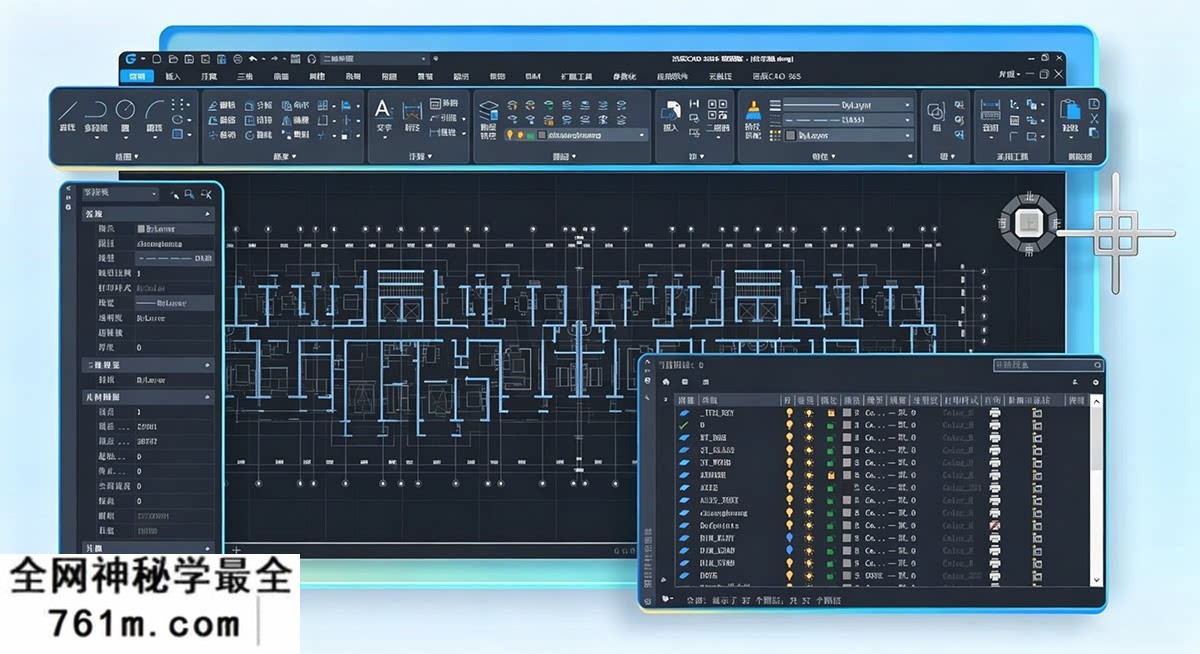Switch to the BIM ribbon tab

pyautogui.click(x=532, y=76)
